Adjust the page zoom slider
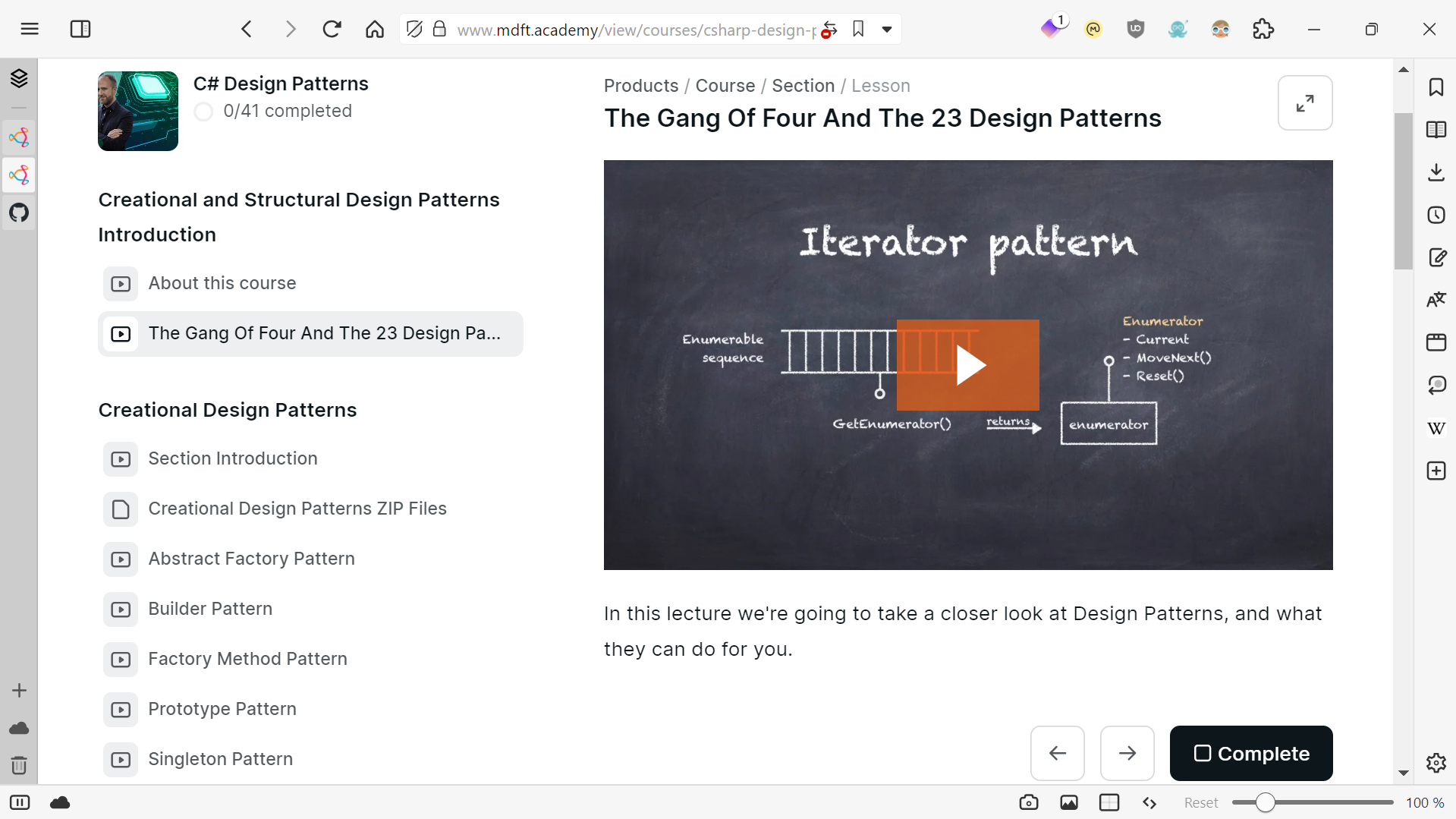This screenshot has height=819, width=1456. [x=1264, y=802]
